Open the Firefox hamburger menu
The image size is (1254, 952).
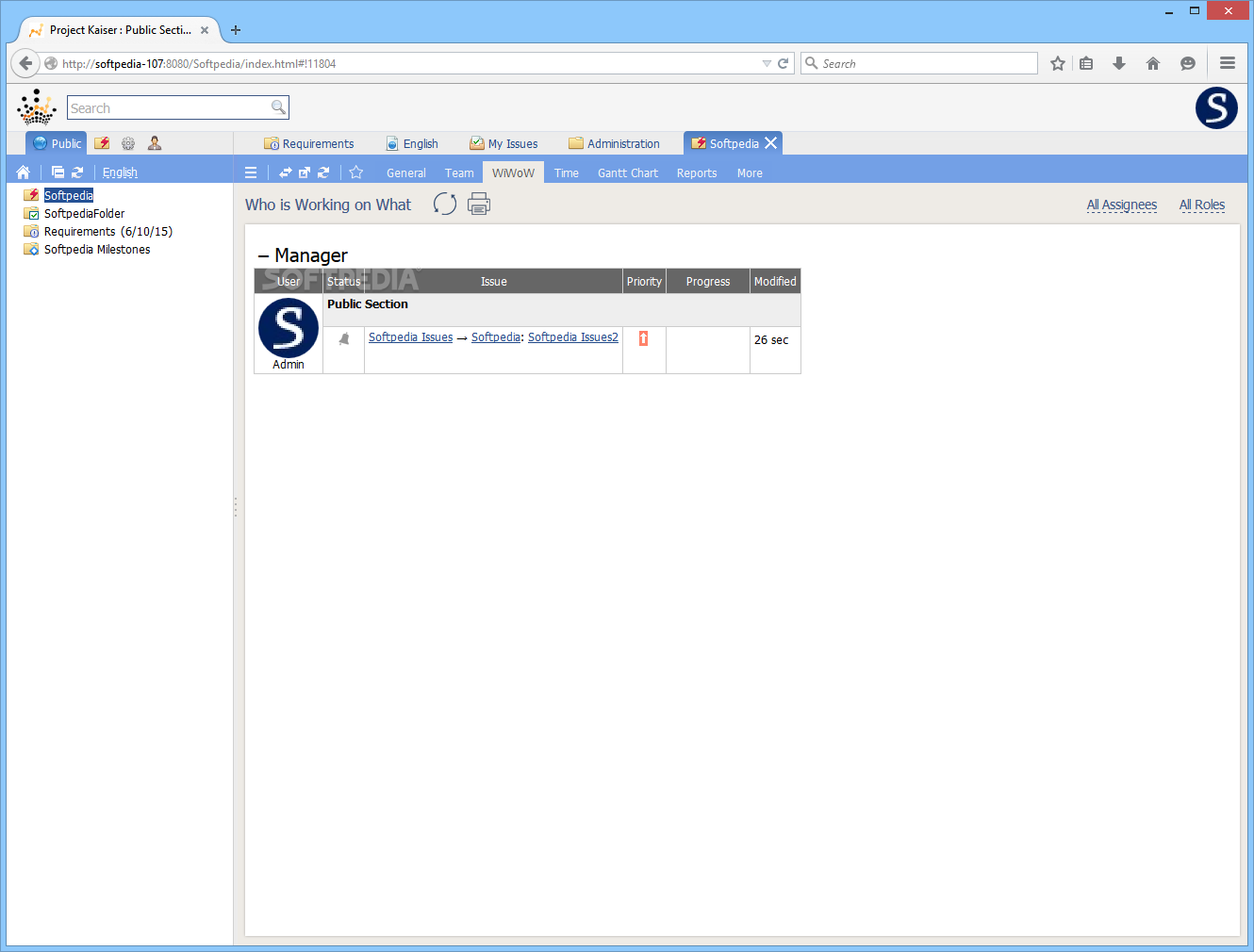coord(1228,63)
